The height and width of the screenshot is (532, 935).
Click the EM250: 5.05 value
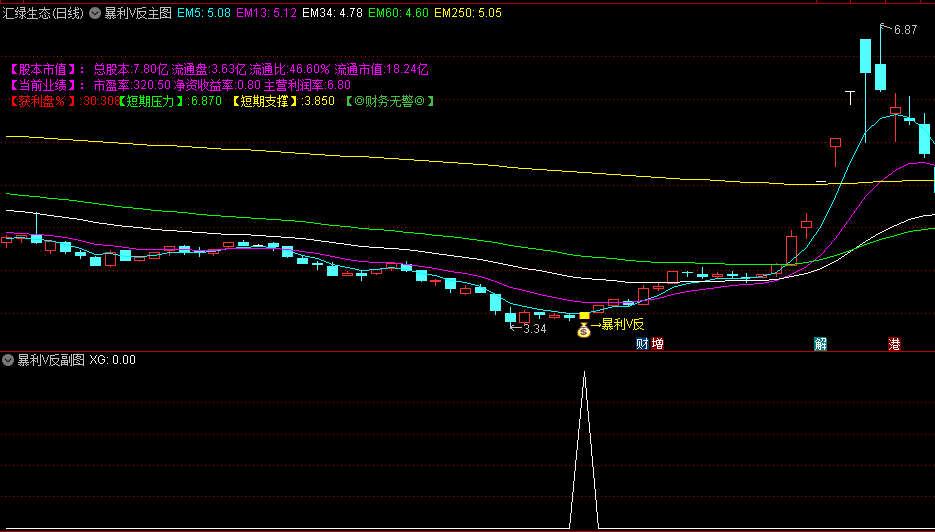[468, 13]
